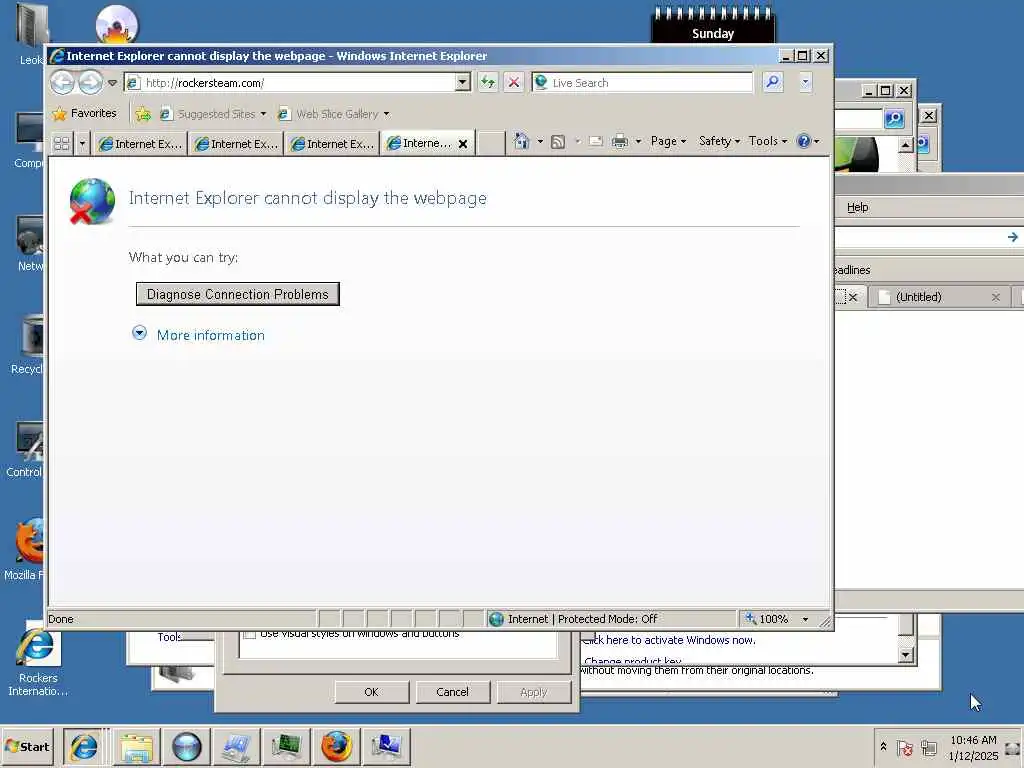Viewport: 1024px width, 768px height.
Task: Open the tab list dropdown arrow
Action: (x=82, y=143)
